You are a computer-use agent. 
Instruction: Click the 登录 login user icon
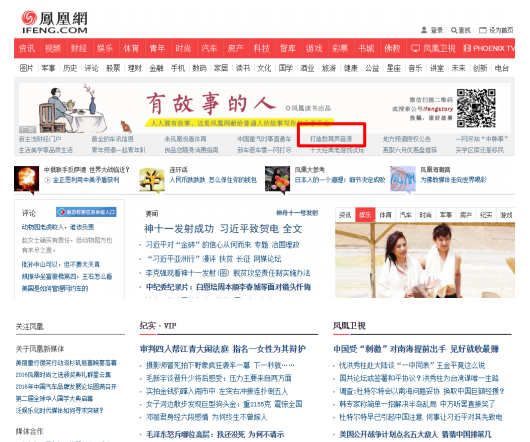pyautogui.click(x=424, y=30)
